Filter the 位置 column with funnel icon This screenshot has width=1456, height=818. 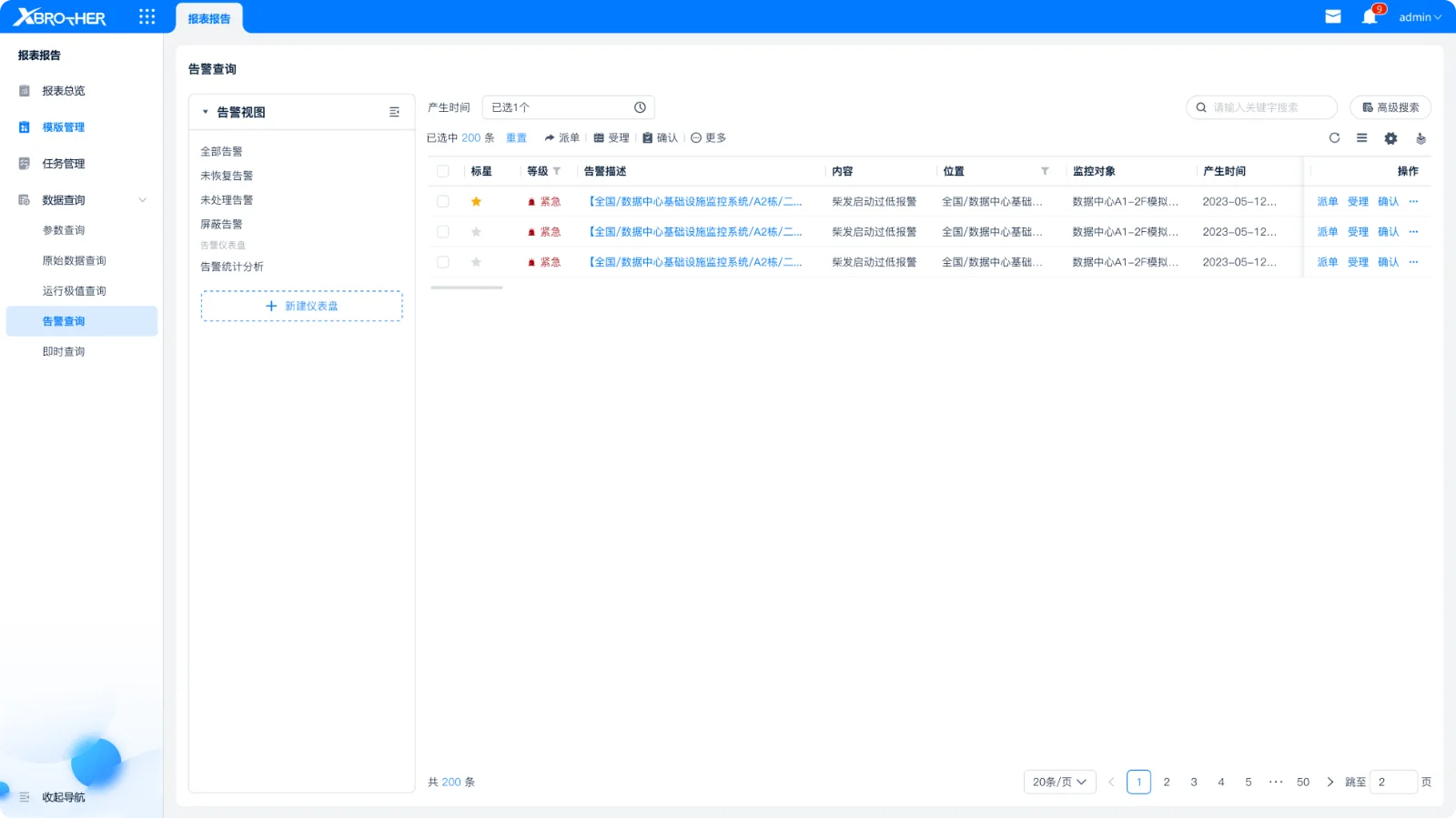(1045, 171)
